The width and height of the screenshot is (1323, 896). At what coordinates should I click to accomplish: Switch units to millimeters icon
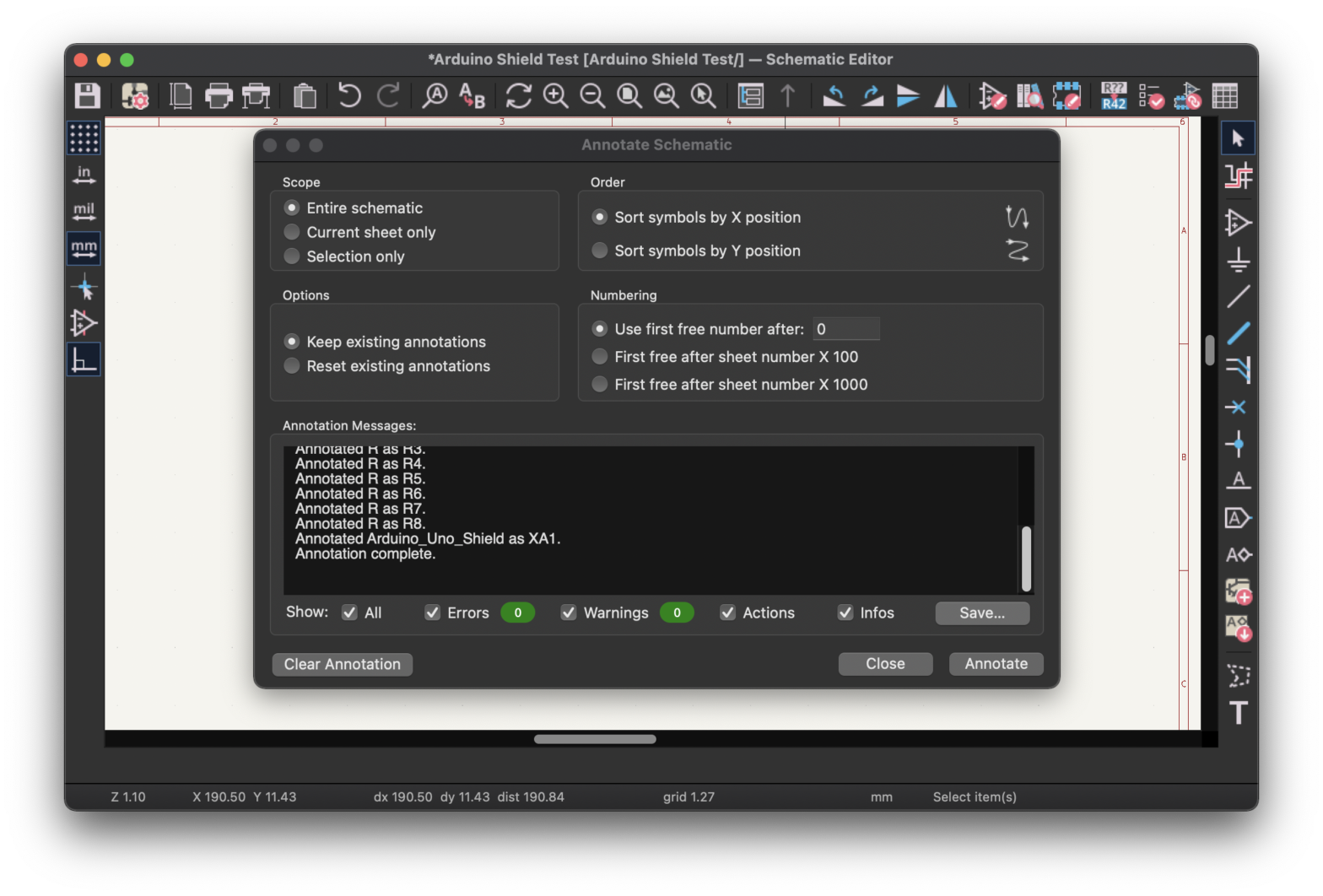coord(84,249)
